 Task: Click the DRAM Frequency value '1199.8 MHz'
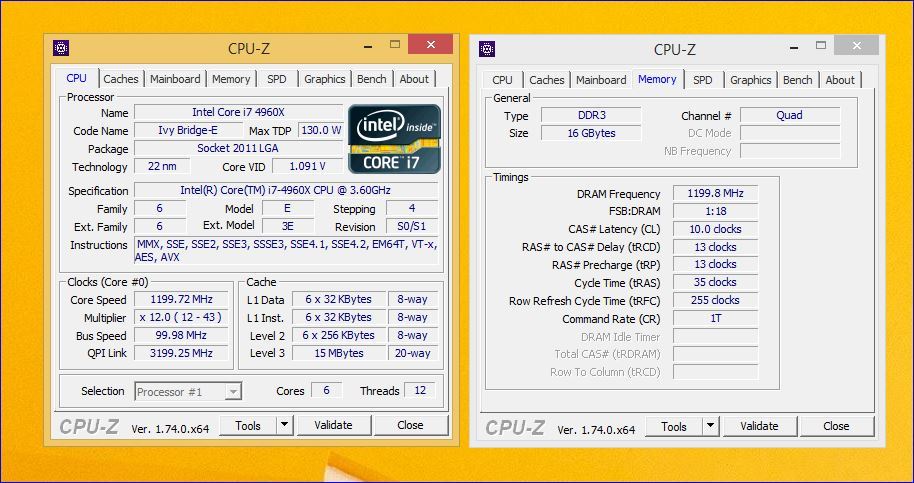click(x=715, y=193)
